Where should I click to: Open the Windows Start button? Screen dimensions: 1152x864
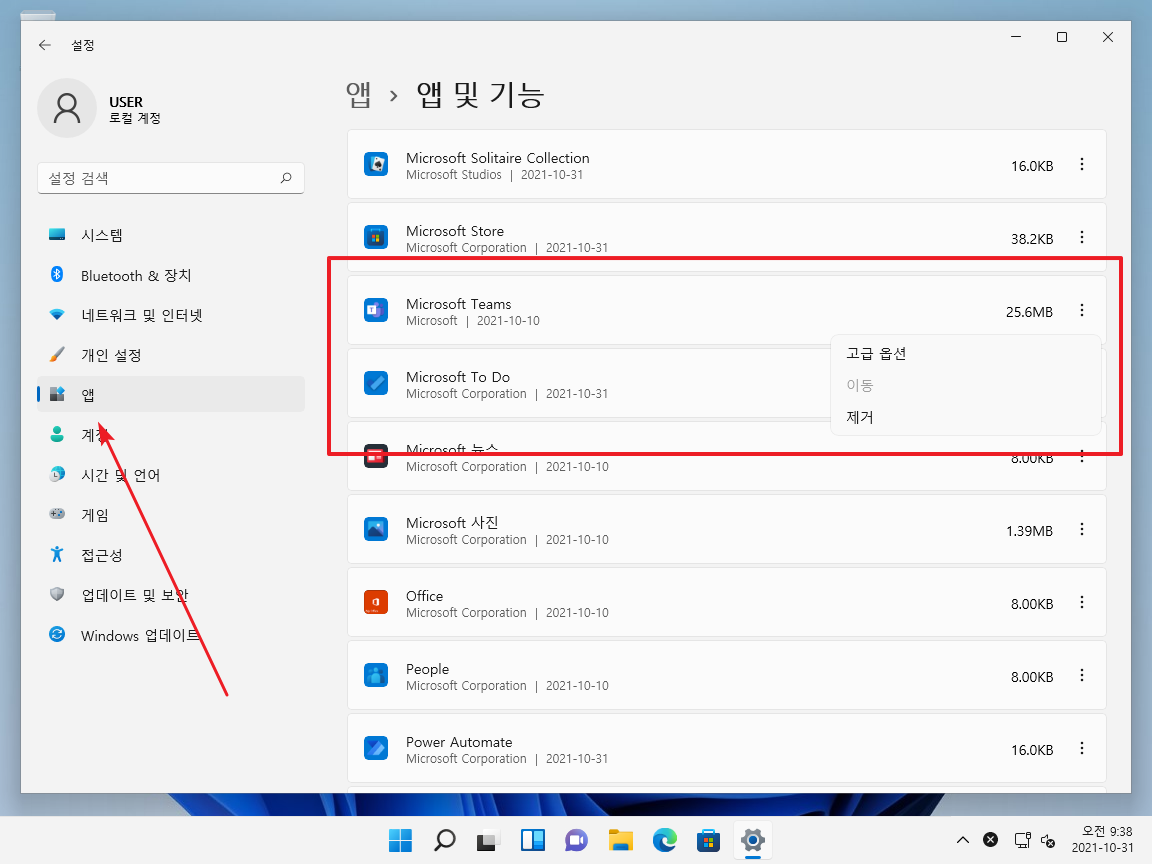point(400,840)
